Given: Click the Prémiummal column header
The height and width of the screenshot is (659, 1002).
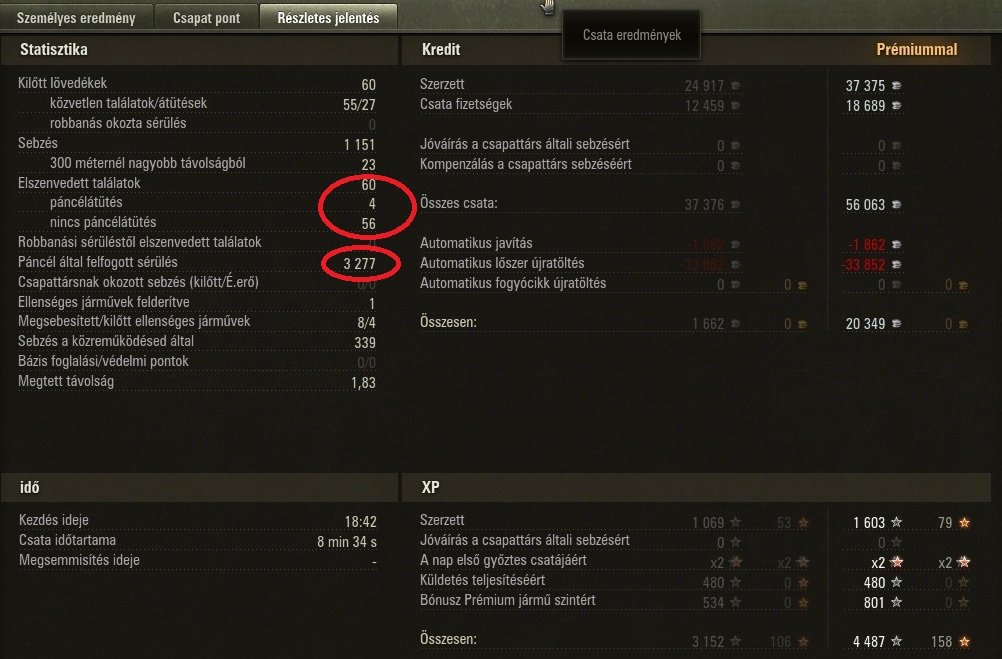Looking at the screenshot, I should point(916,49).
